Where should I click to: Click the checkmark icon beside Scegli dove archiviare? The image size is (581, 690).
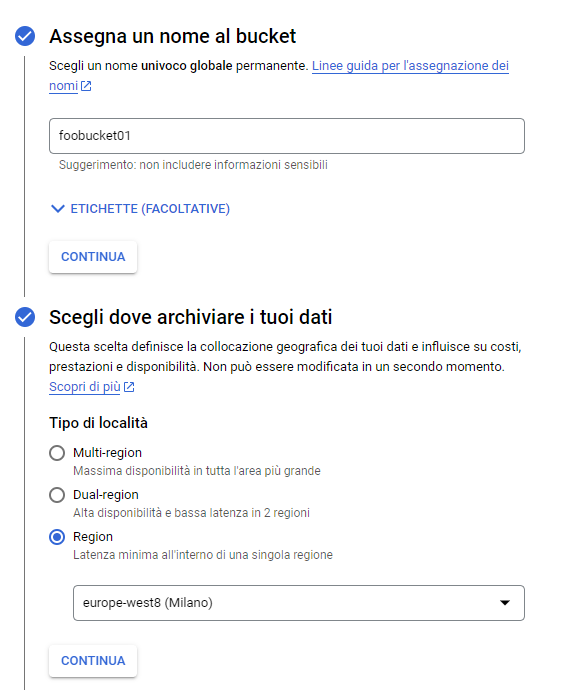pyautogui.click(x=25, y=317)
